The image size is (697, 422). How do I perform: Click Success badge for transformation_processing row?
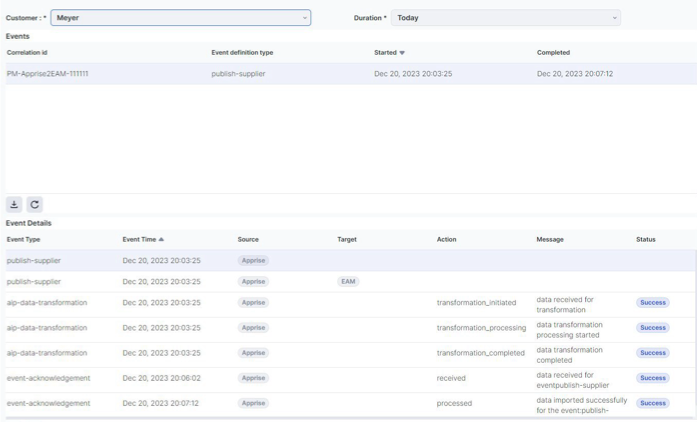point(653,328)
